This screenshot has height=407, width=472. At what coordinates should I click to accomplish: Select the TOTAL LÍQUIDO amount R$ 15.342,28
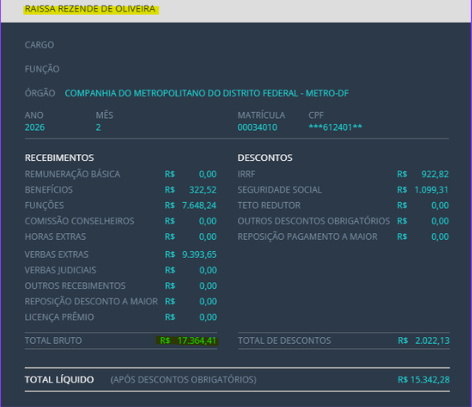click(423, 380)
